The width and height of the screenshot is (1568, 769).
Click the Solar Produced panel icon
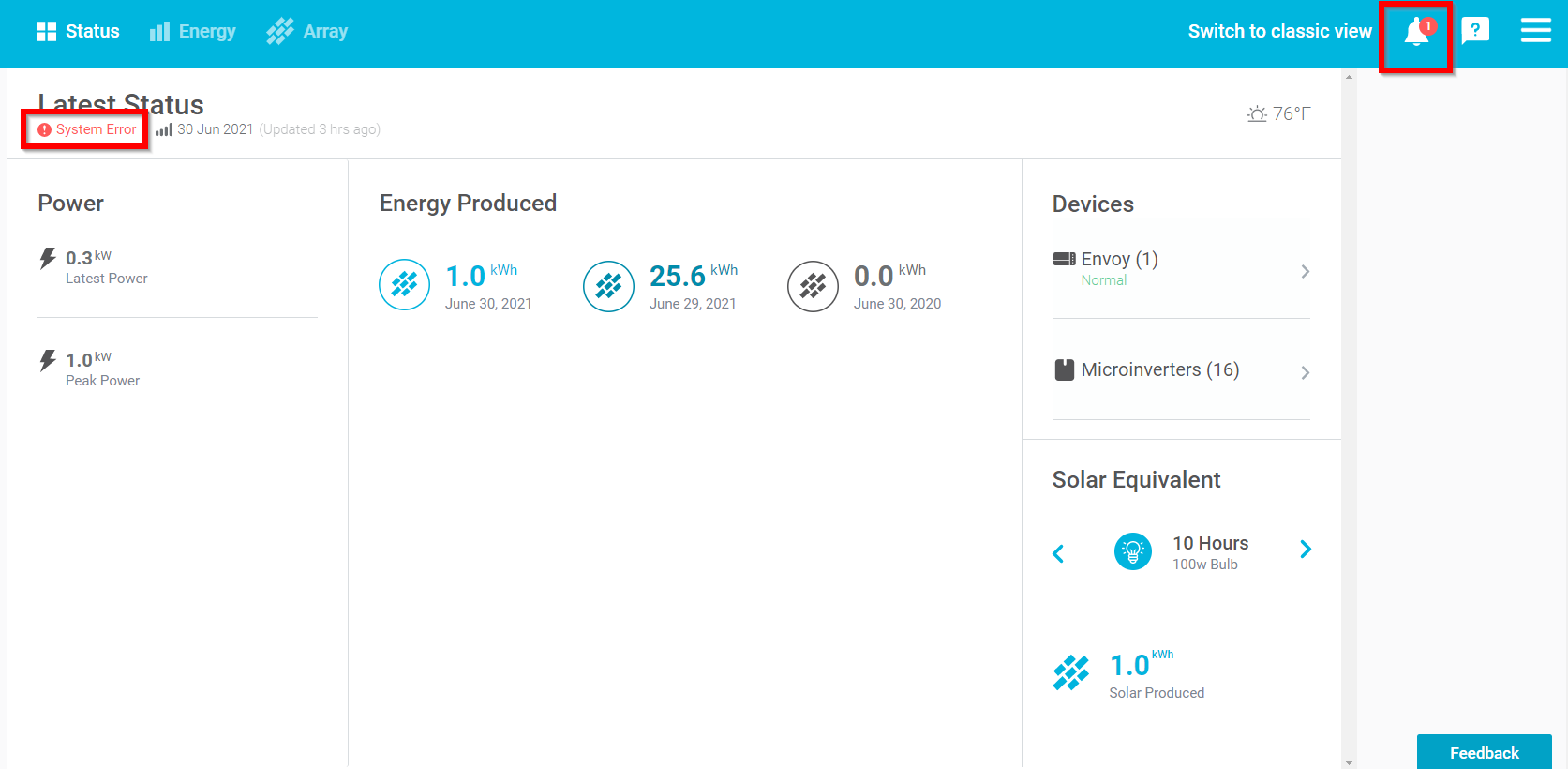pyautogui.click(x=1071, y=672)
